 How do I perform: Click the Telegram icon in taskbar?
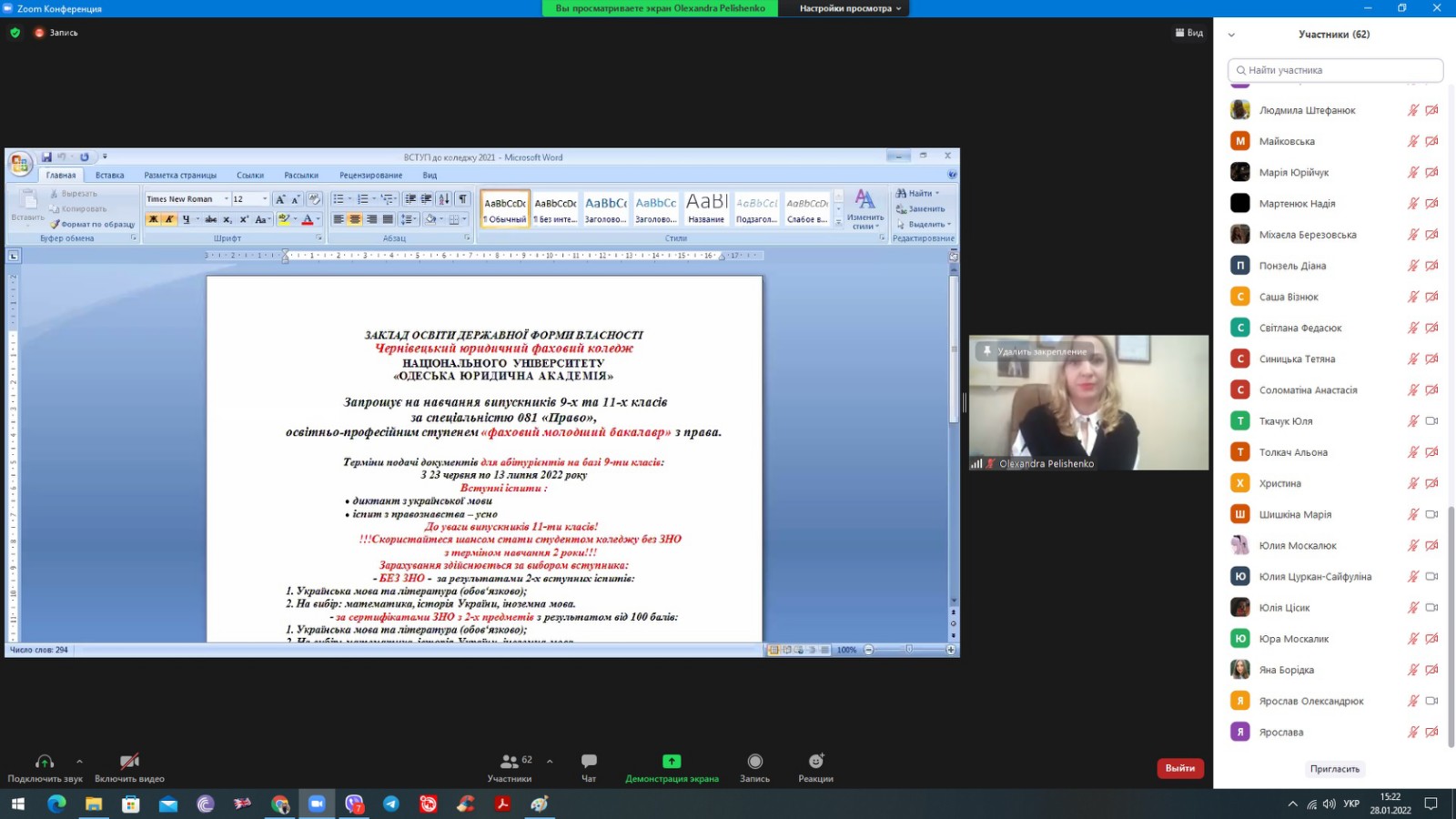pyautogui.click(x=391, y=804)
